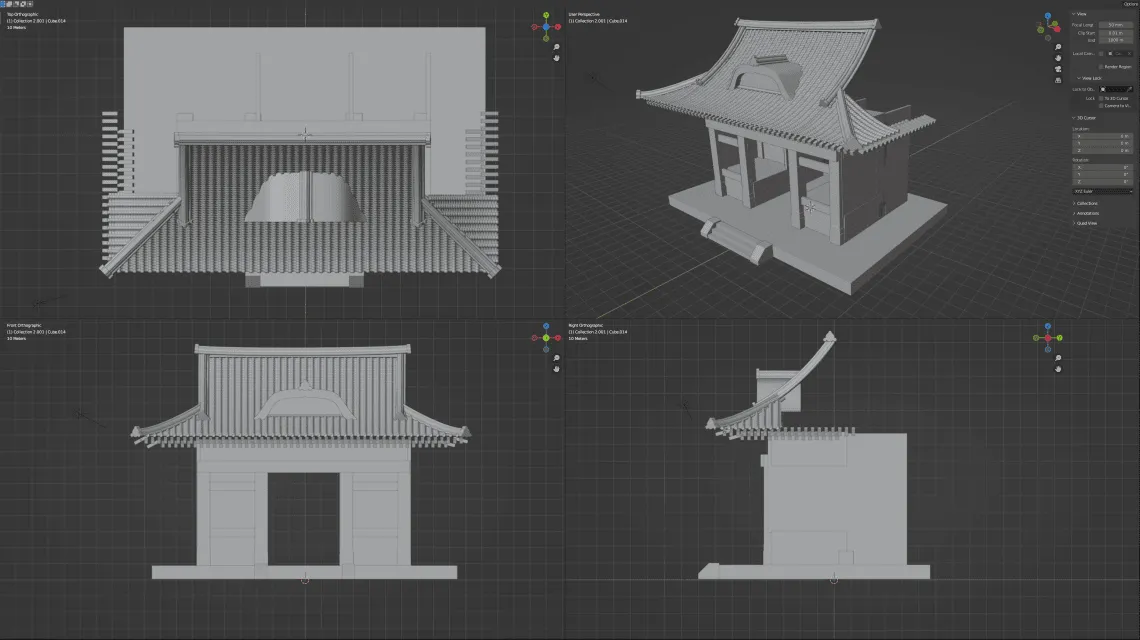Clear Local Camera with its X button

(1130, 54)
